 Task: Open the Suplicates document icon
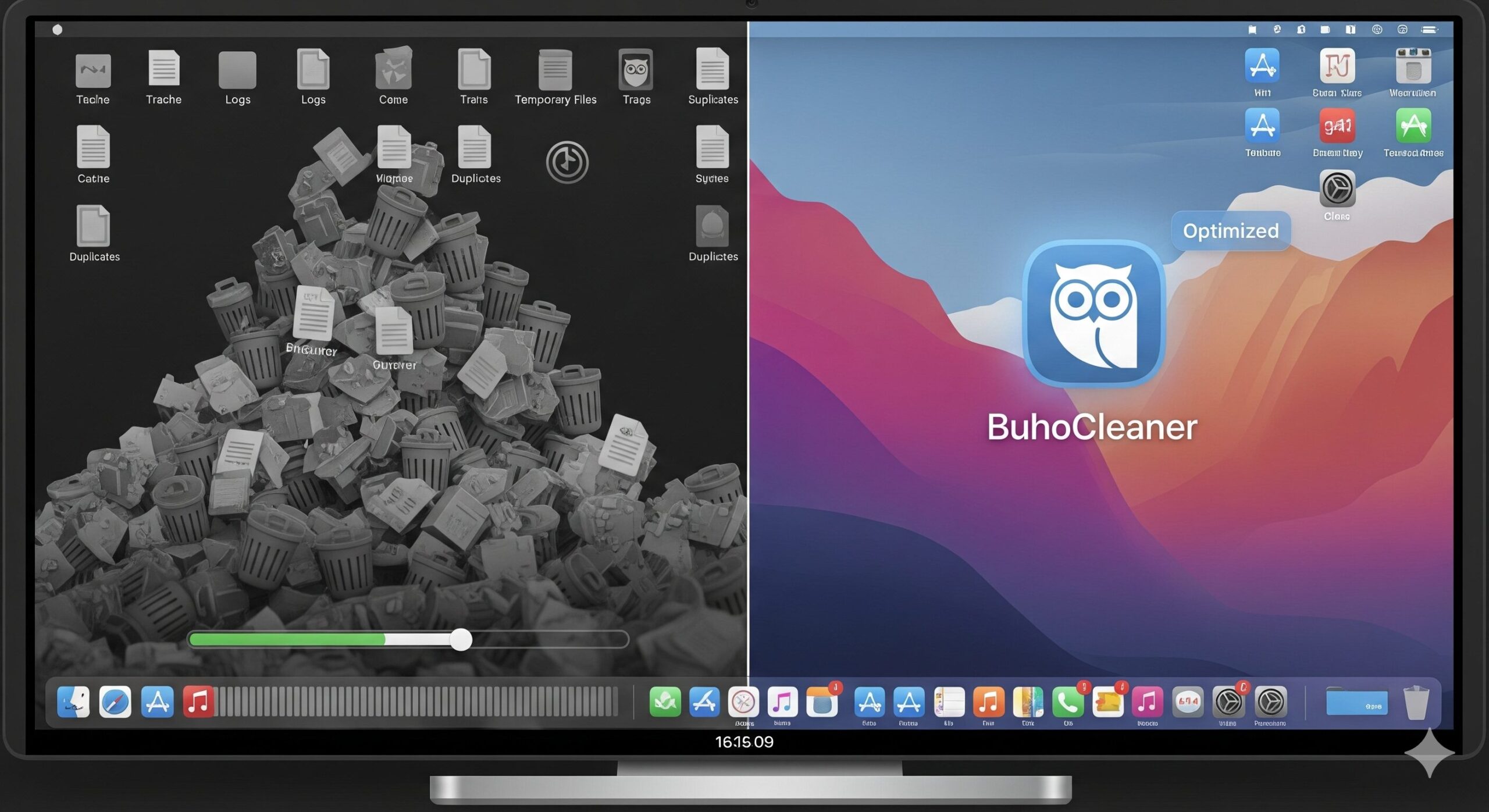(713, 69)
